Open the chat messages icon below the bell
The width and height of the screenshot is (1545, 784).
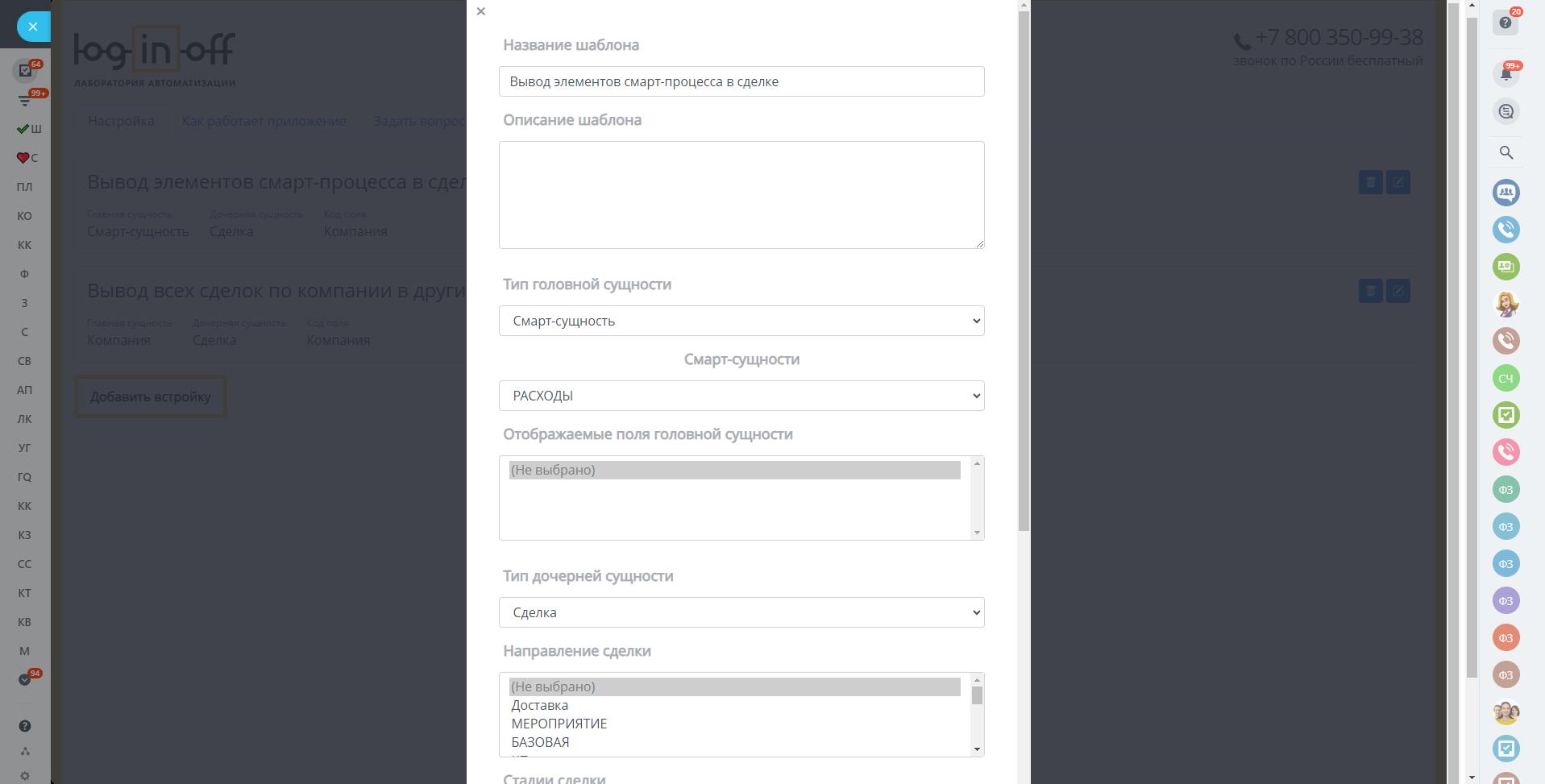coord(1506,112)
